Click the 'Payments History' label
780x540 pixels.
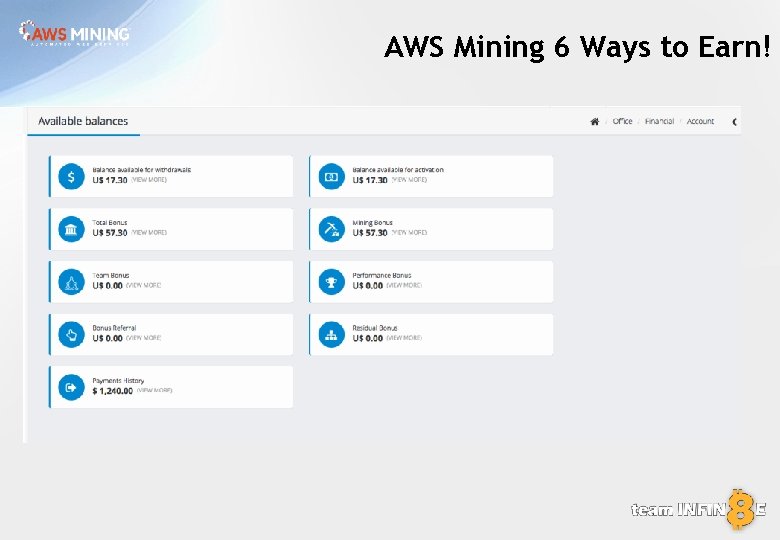(118, 380)
